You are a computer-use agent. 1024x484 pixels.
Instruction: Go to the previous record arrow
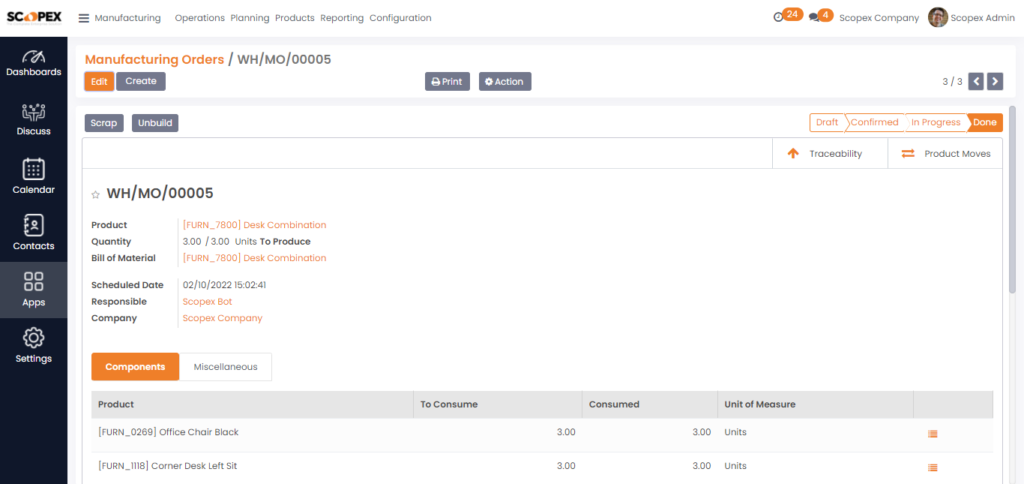976,81
